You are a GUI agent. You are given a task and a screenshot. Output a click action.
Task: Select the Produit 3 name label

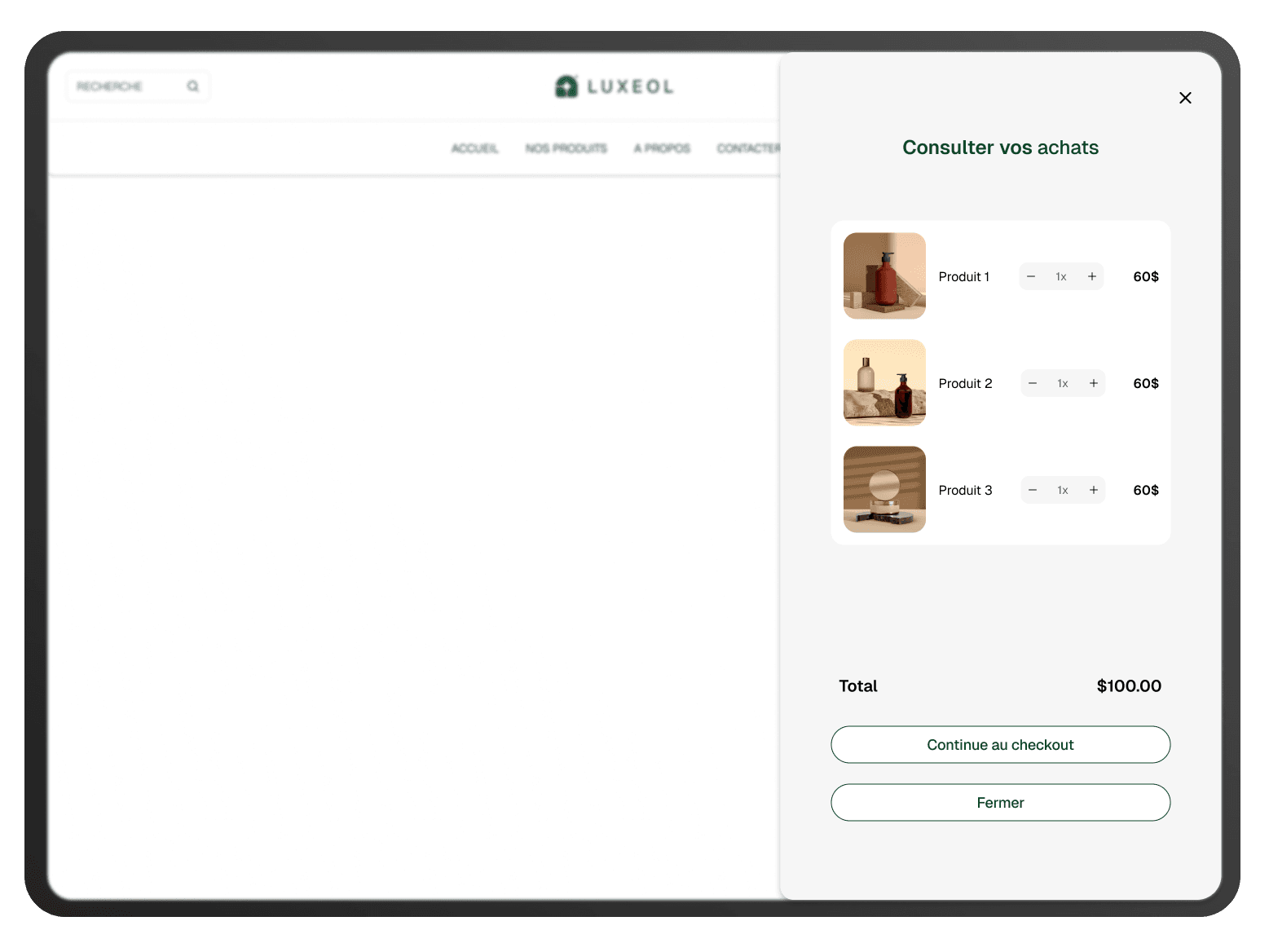[965, 490]
